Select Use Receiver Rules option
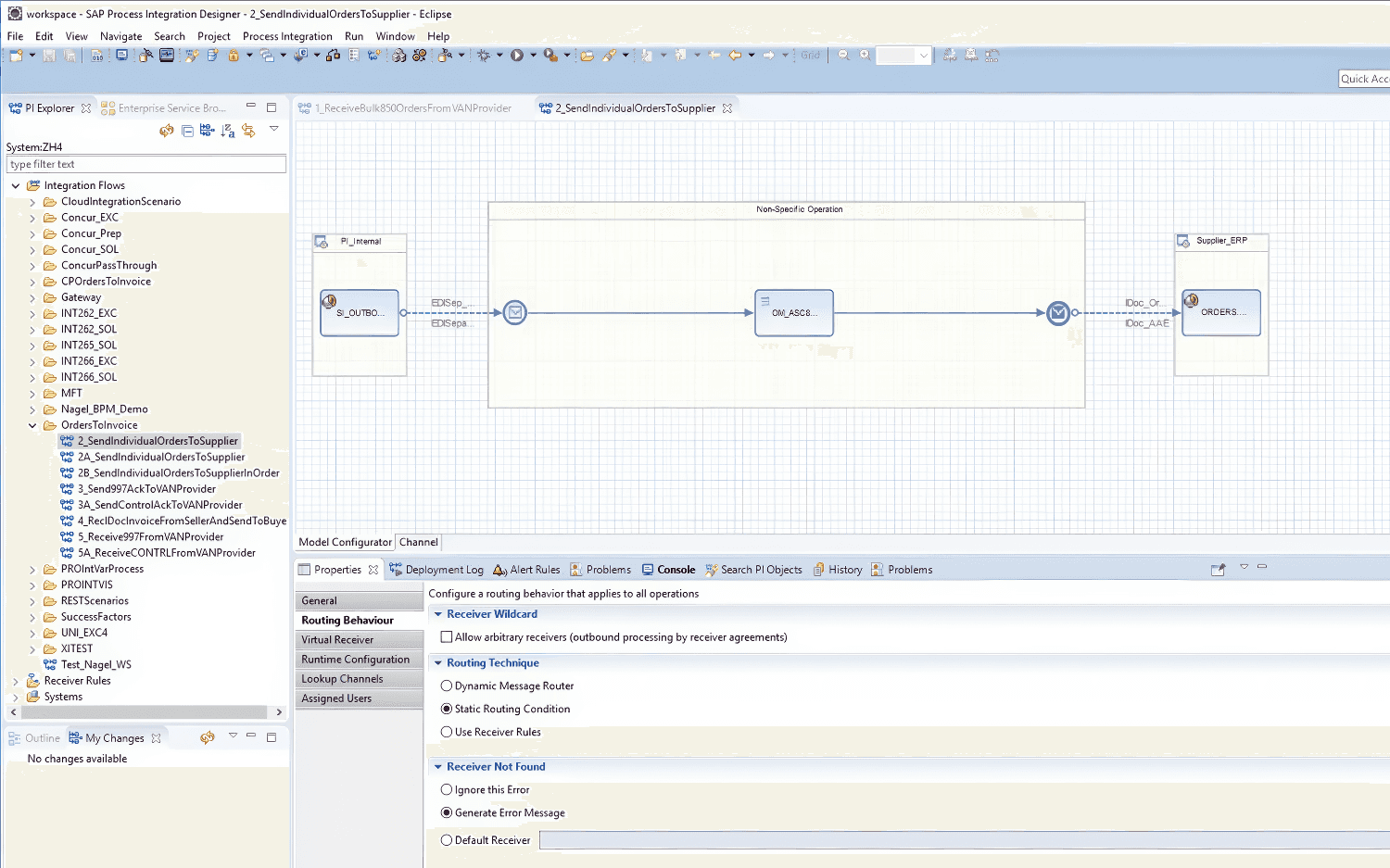 click(447, 732)
